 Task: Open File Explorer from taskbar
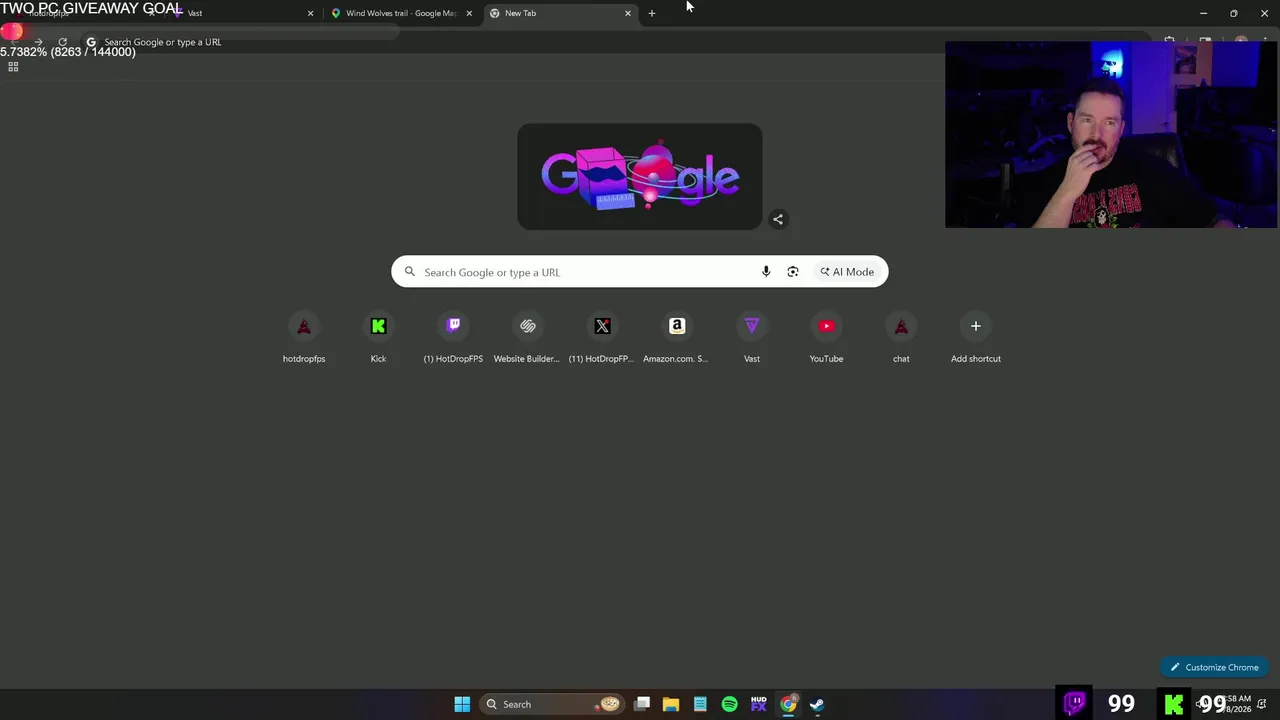tap(671, 704)
